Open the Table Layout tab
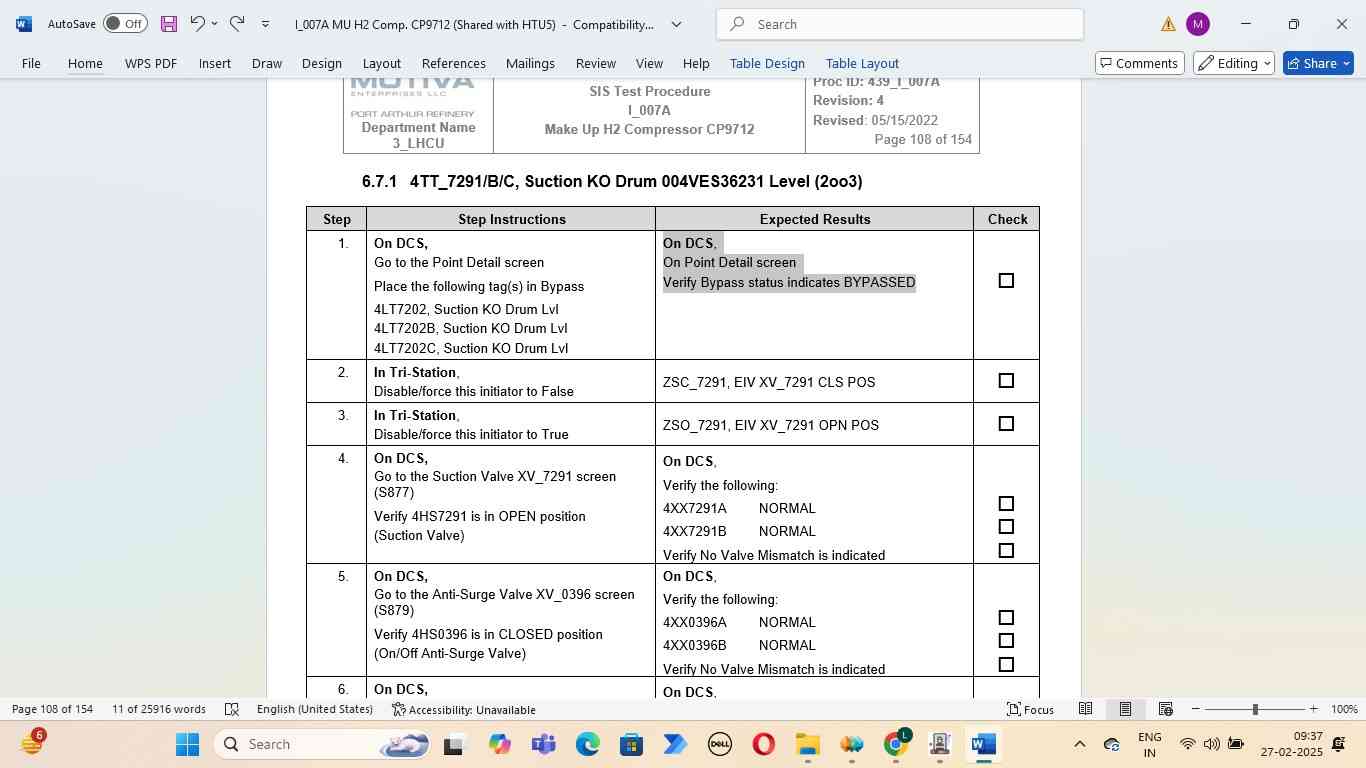The height and width of the screenshot is (768, 1366). (x=862, y=63)
